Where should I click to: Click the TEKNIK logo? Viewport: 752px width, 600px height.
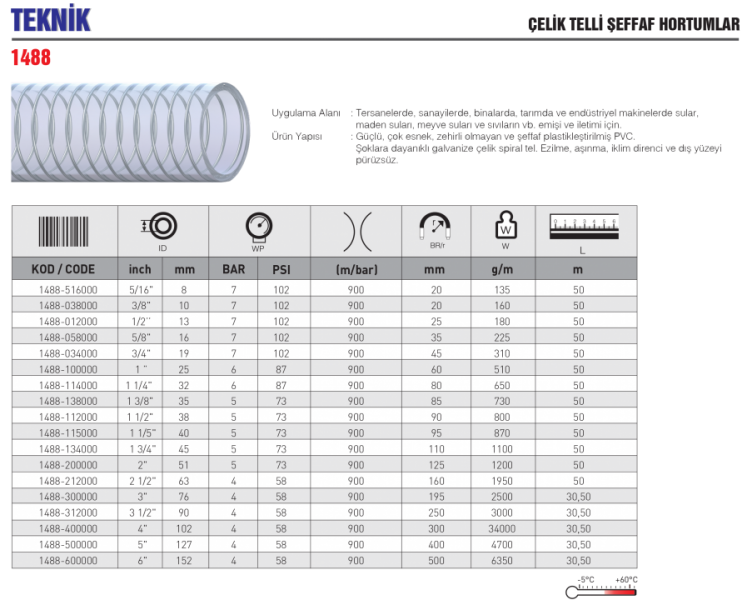click(50, 19)
